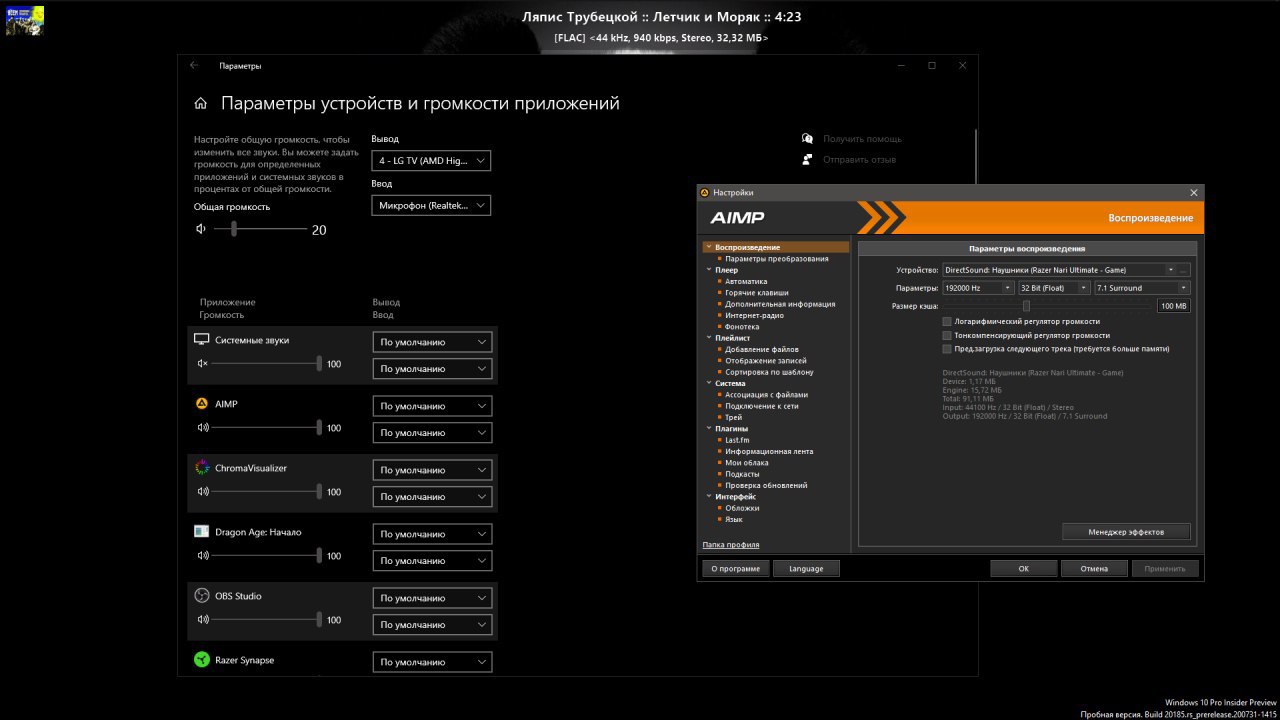This screenshot has width=1280, height=720.
Task: Select Подкасты in the plugins tree
Action: coord(742,474)
